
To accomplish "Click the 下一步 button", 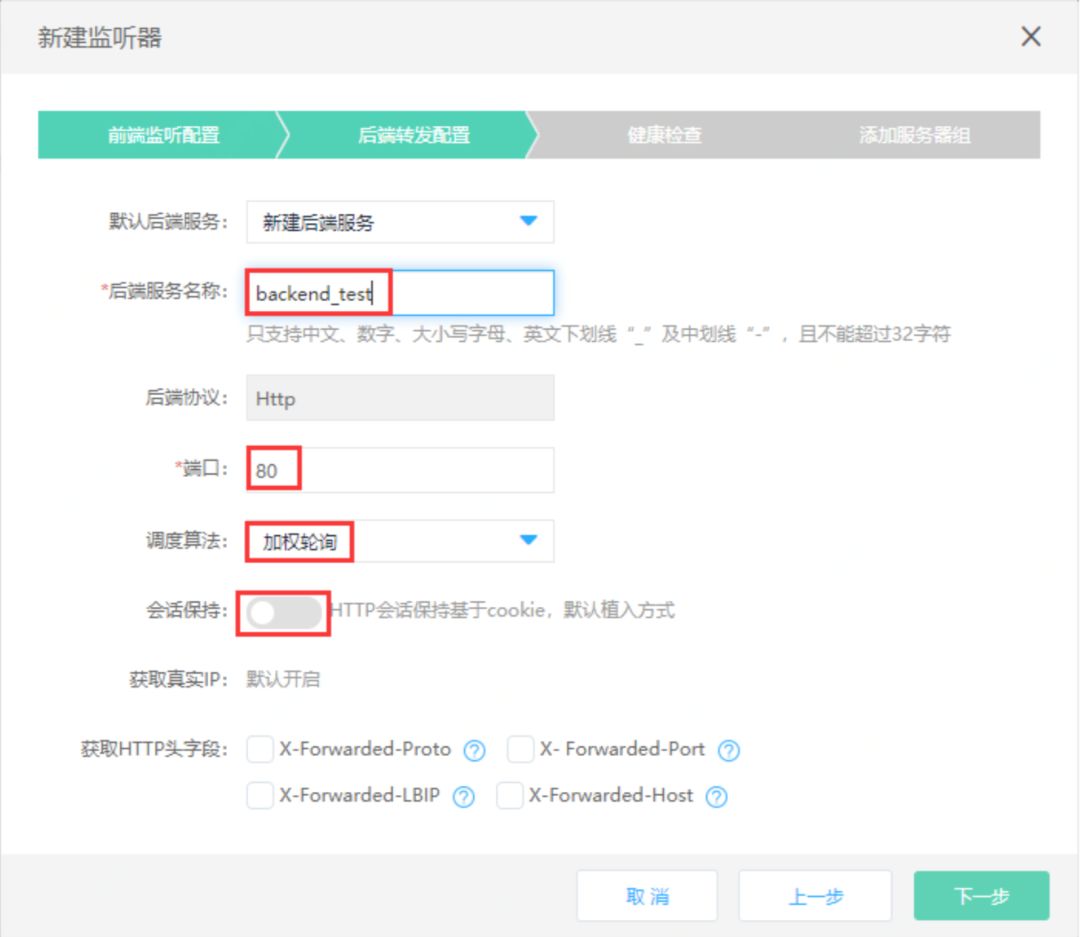I will (981, 896).
